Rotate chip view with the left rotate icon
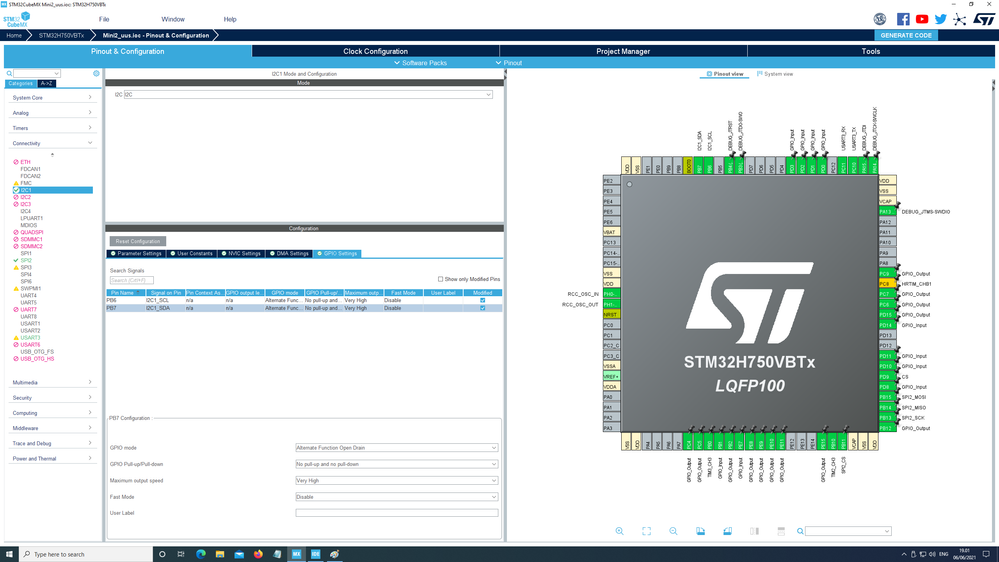This screenshot has height=562, width=999. 700,531
